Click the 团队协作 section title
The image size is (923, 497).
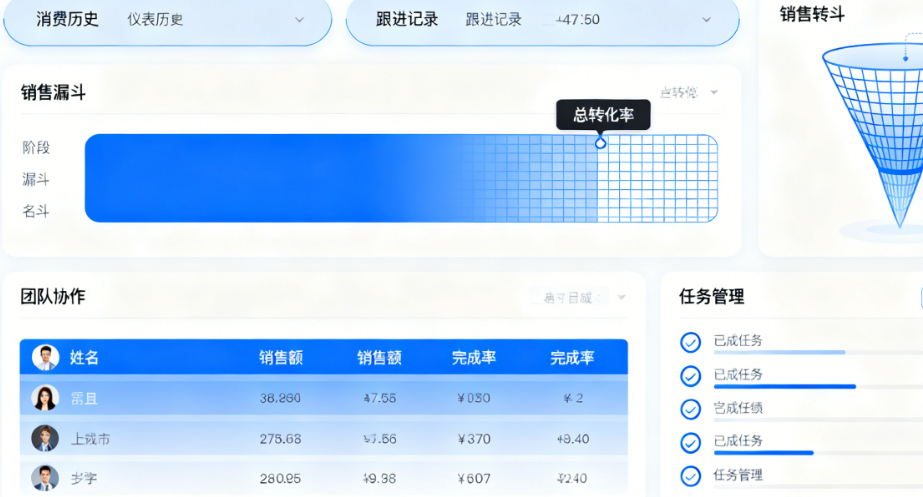tap(53, 296)
